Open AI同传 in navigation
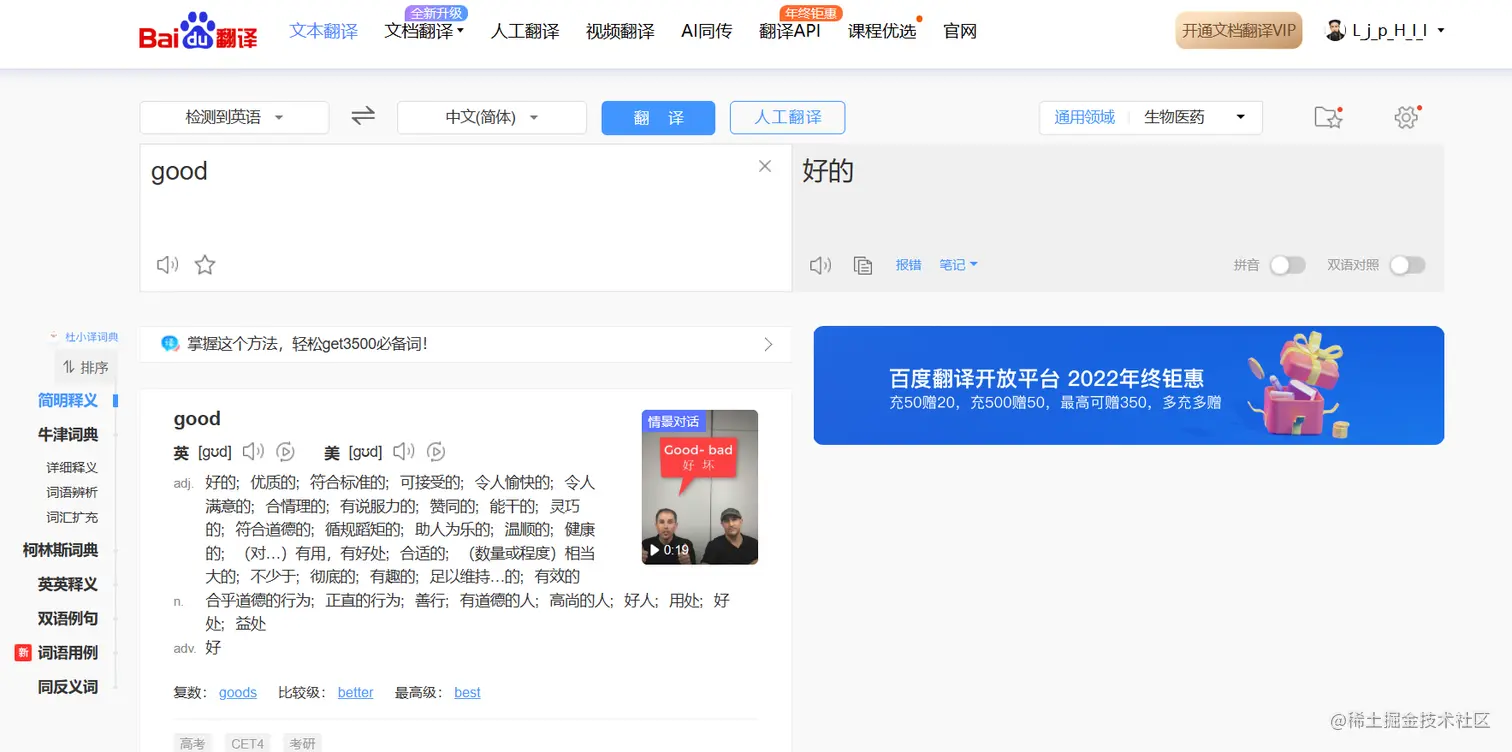Viewport: 1512px width, 752px height. click(x=706, y=31)
